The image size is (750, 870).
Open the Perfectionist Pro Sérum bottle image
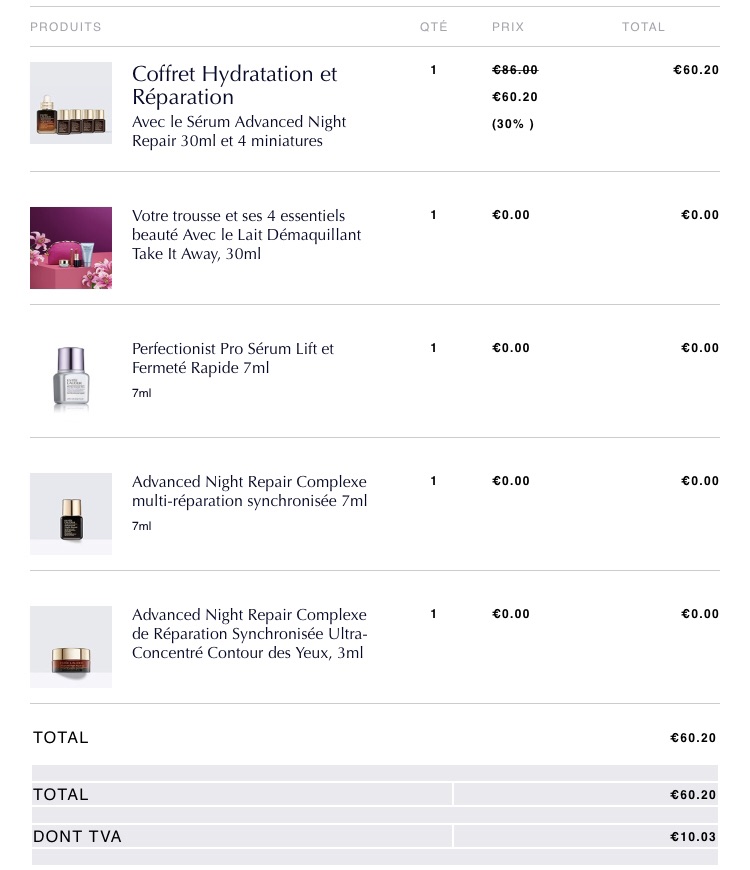click(71, 378)
